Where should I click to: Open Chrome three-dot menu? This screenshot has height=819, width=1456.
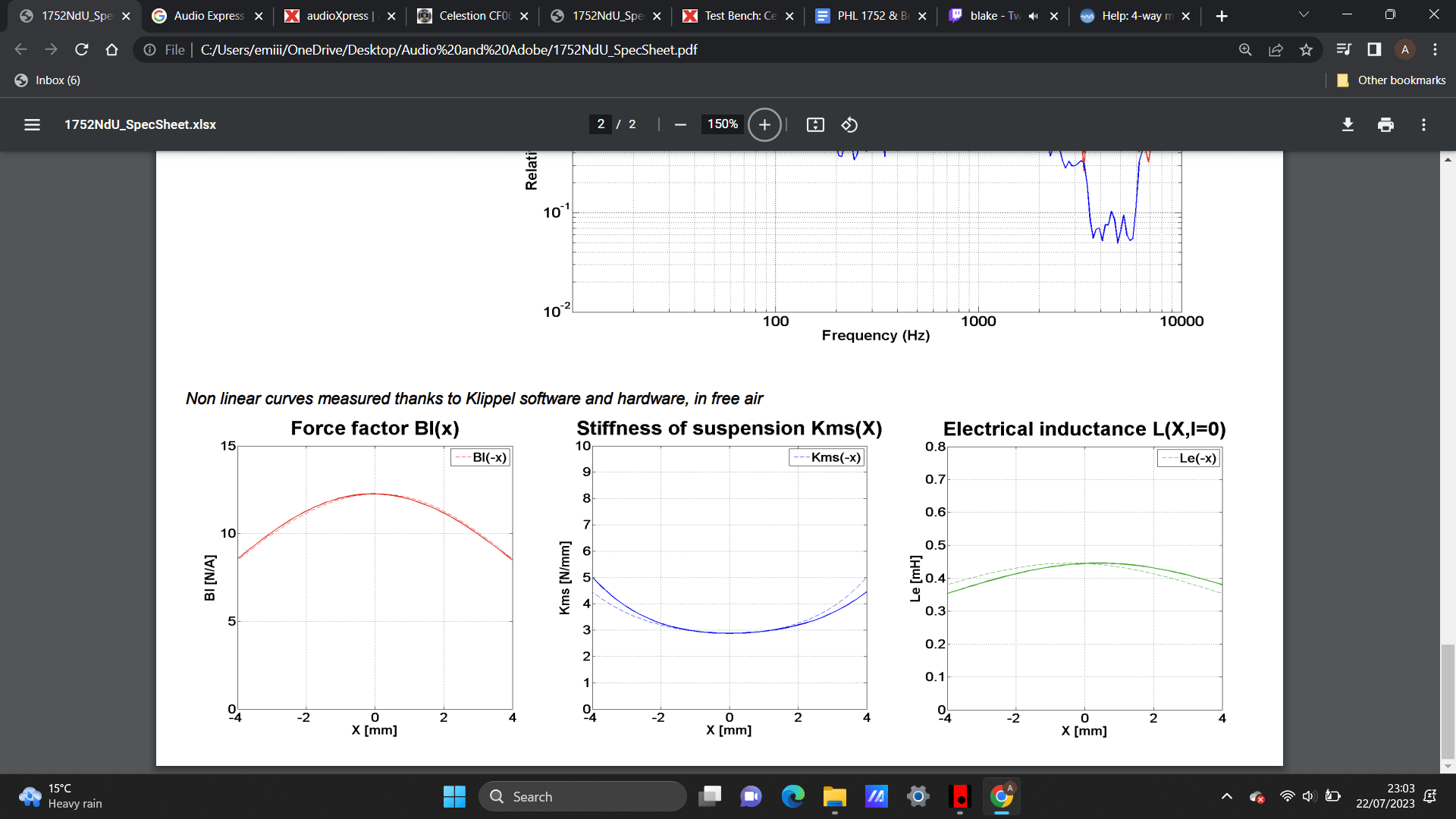[x=1435, y=49]
